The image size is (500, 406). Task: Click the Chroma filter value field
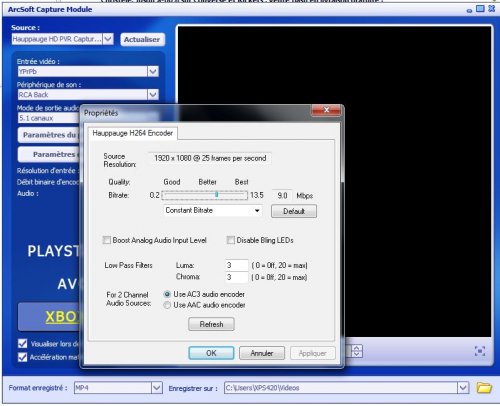(236, 277)
